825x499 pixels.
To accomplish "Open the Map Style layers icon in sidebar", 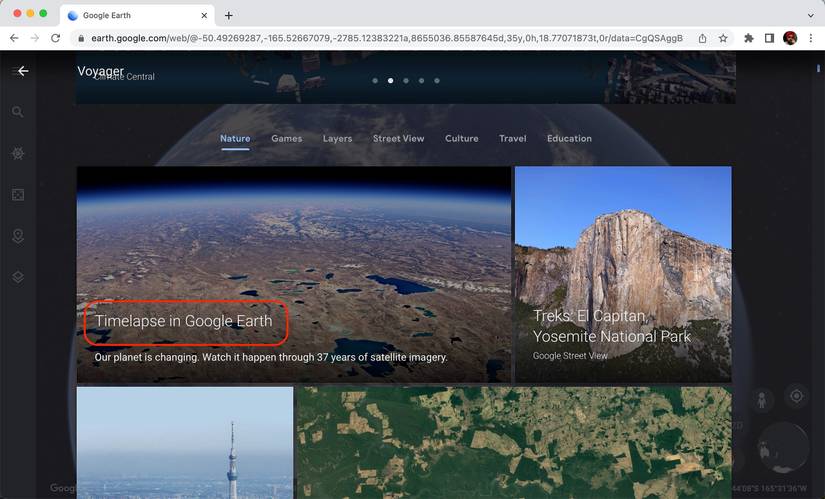I will (x=18, y=277).
